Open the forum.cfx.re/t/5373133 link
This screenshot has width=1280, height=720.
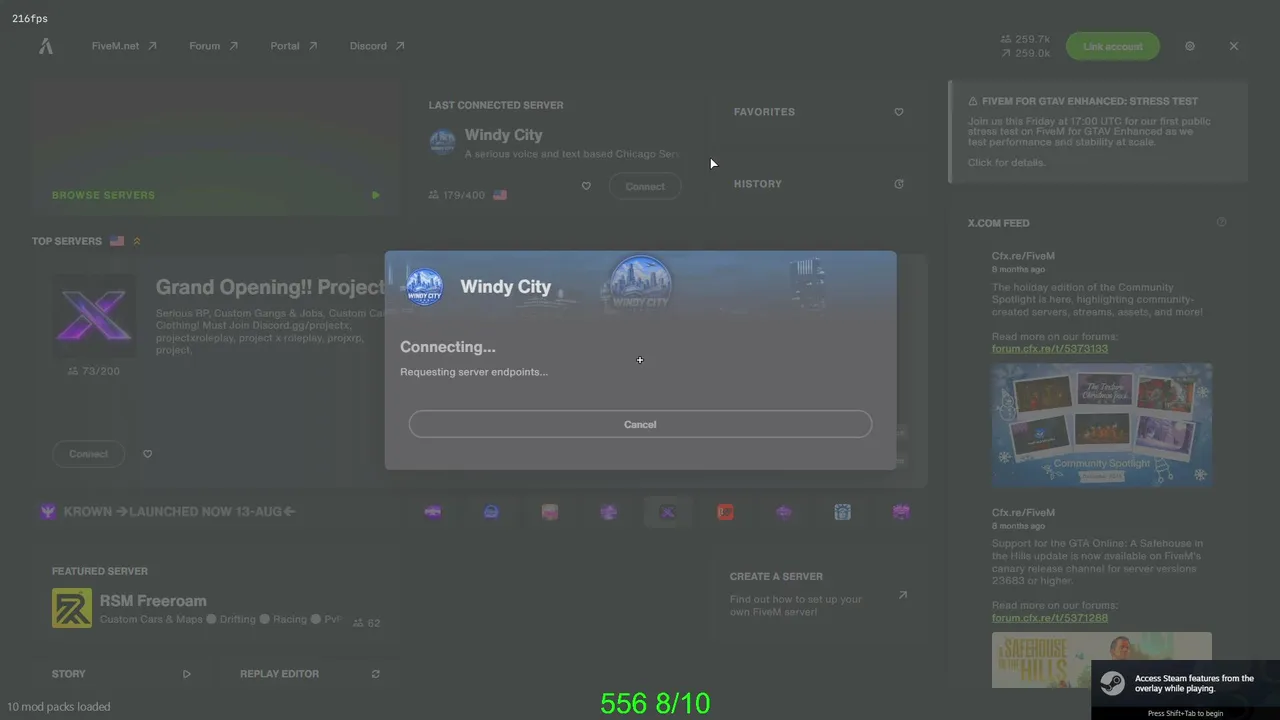point(1050,349)
